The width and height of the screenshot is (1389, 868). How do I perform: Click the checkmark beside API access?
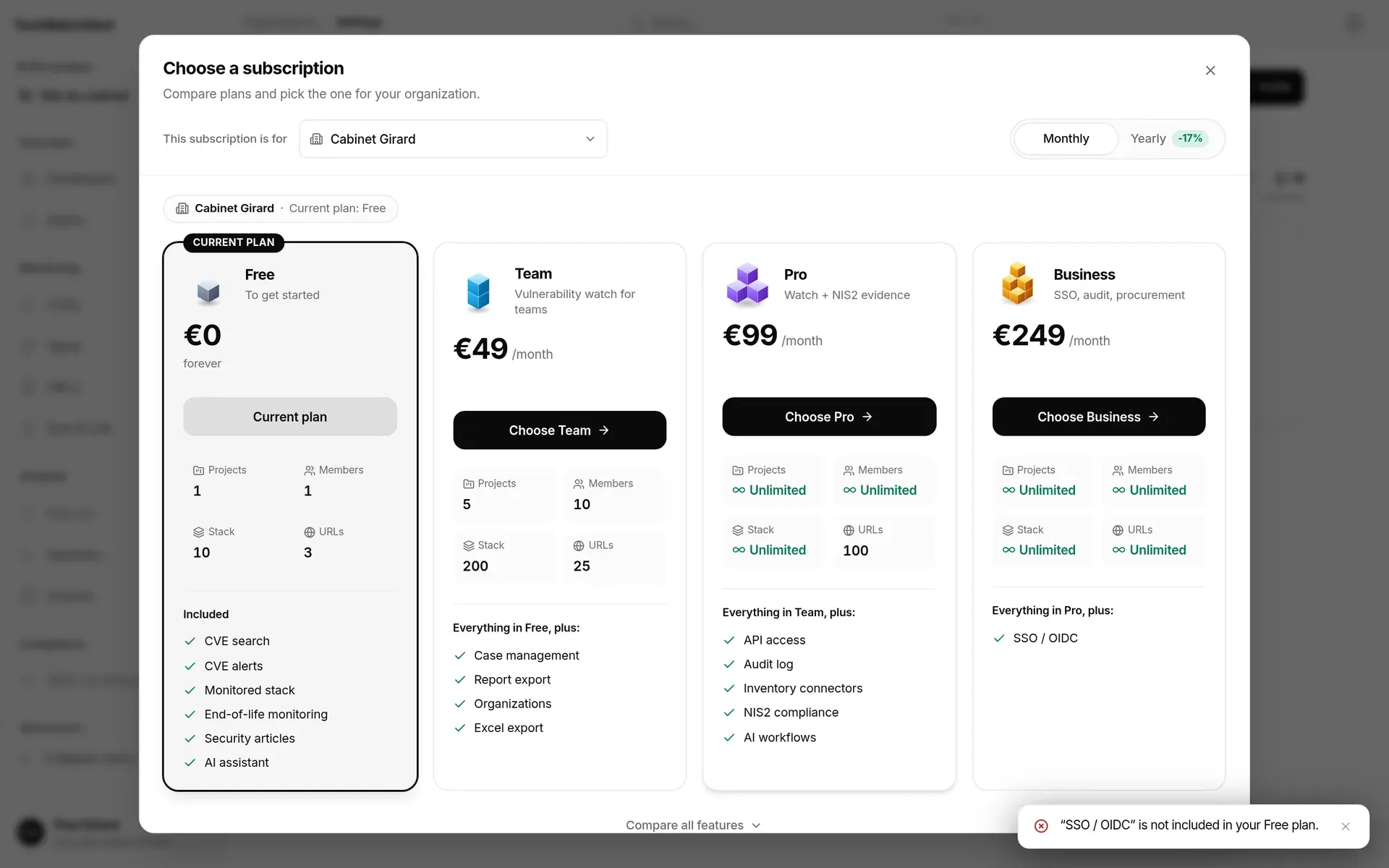click(729, 640)
